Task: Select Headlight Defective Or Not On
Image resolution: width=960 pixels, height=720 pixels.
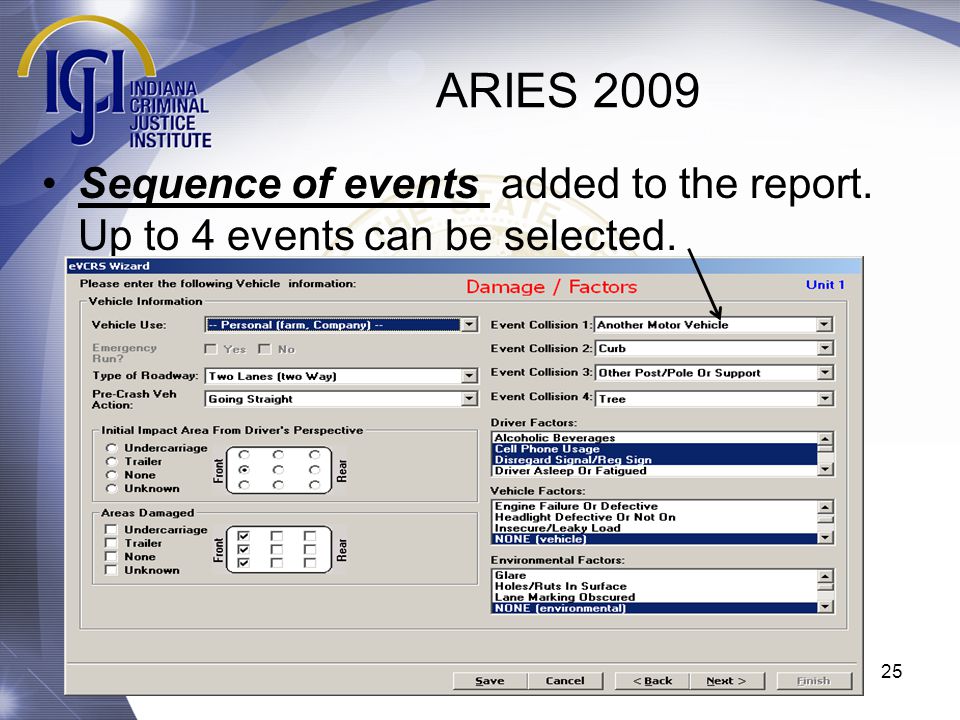Action: [654, 517]
